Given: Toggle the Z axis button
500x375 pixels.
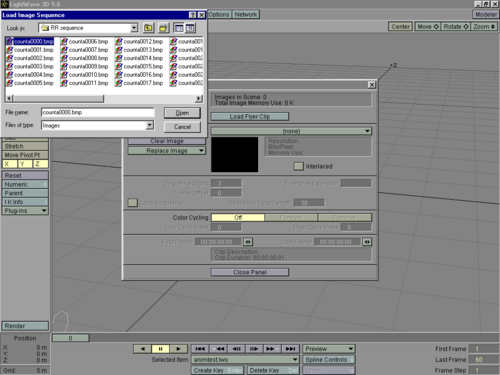Looking at the screenshot, I should 41,164.
